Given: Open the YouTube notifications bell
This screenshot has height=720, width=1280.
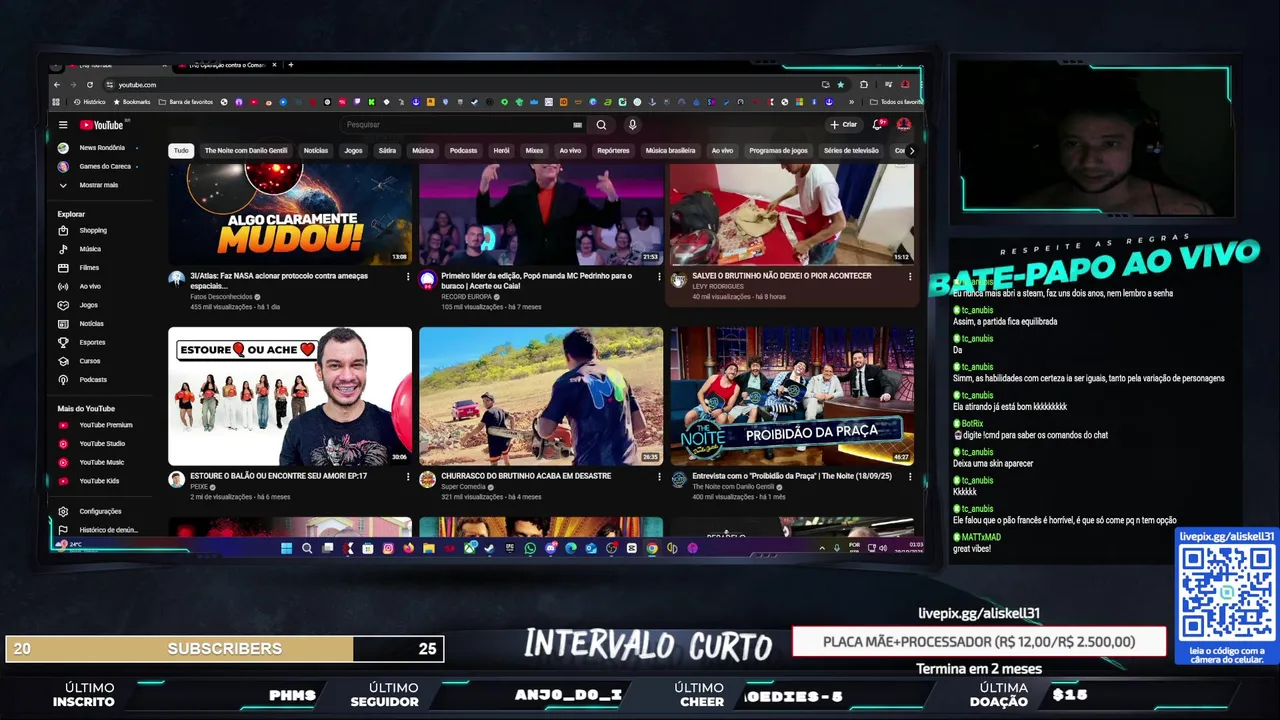Looking at the screenshot, I should tap(877, 125).
